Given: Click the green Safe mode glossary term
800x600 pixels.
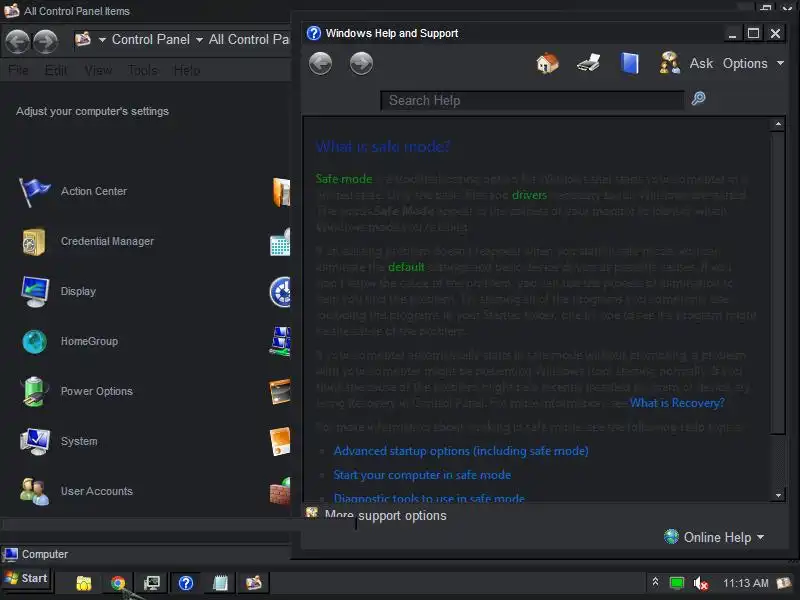Looking at the screenshot, I should coord(344,179).
